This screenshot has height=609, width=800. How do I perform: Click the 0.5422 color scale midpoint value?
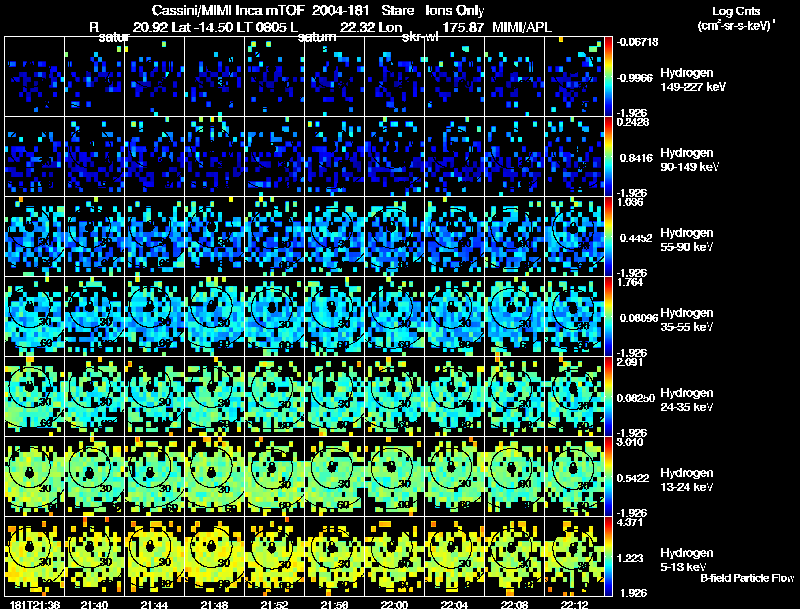click(634, 478)
